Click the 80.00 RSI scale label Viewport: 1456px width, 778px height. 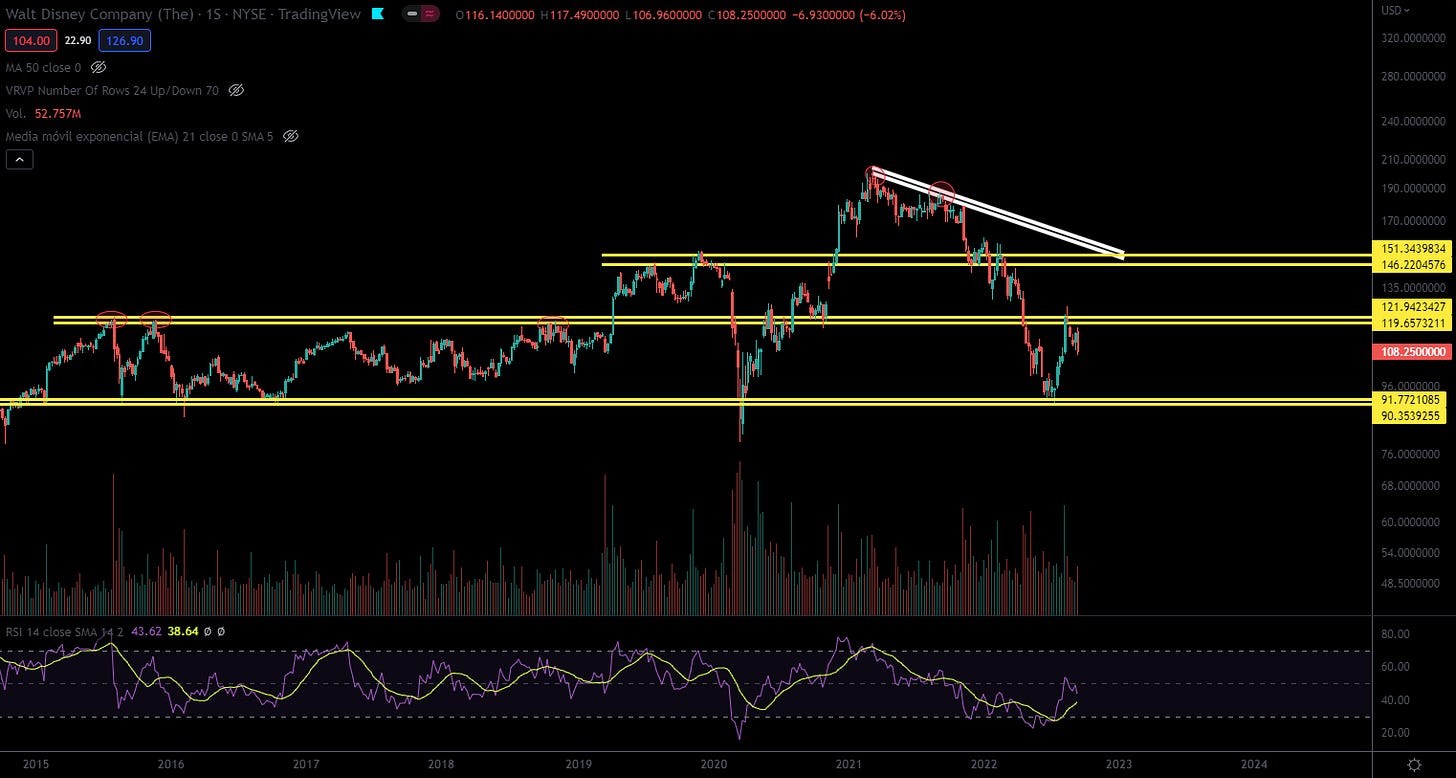click(x=1394, y=634)
